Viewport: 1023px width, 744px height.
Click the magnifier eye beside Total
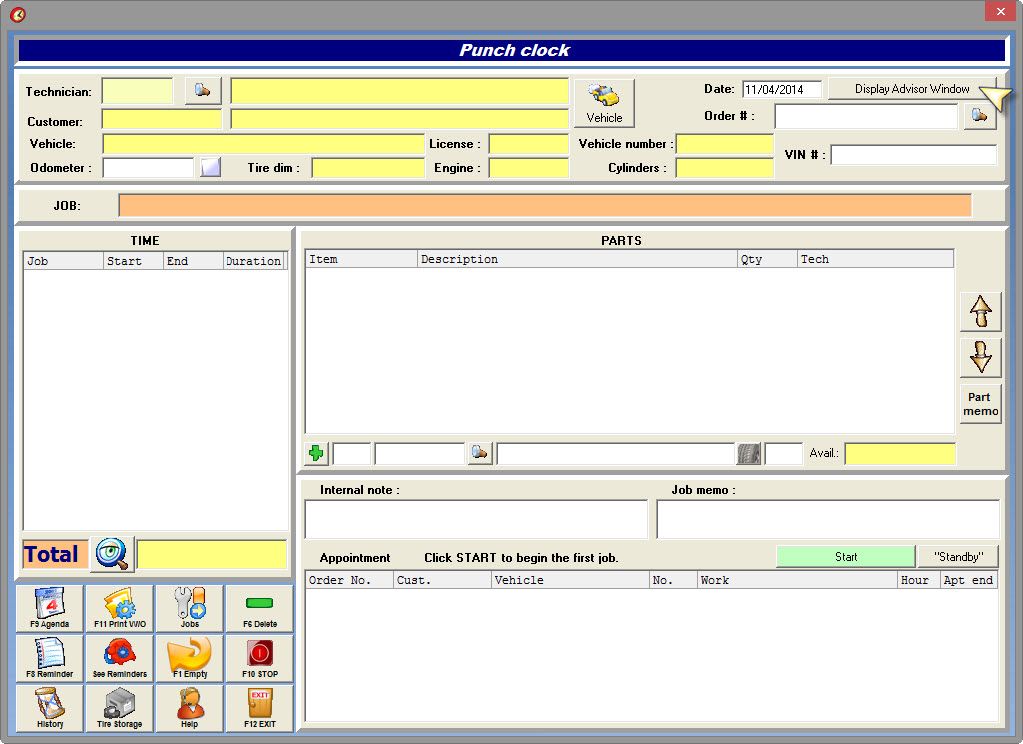pos(112,554)
